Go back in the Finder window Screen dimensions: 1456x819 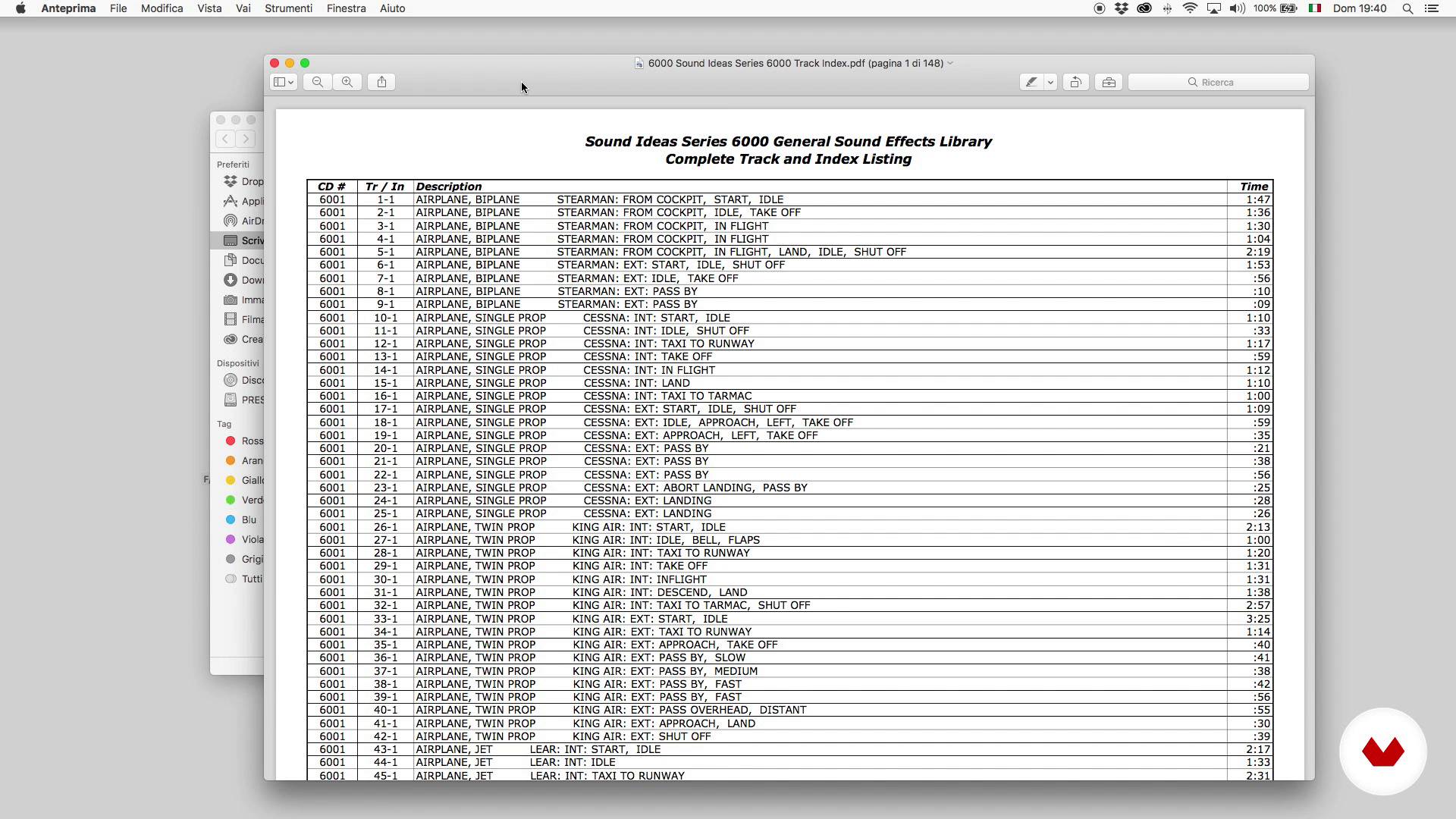point(225,139)
